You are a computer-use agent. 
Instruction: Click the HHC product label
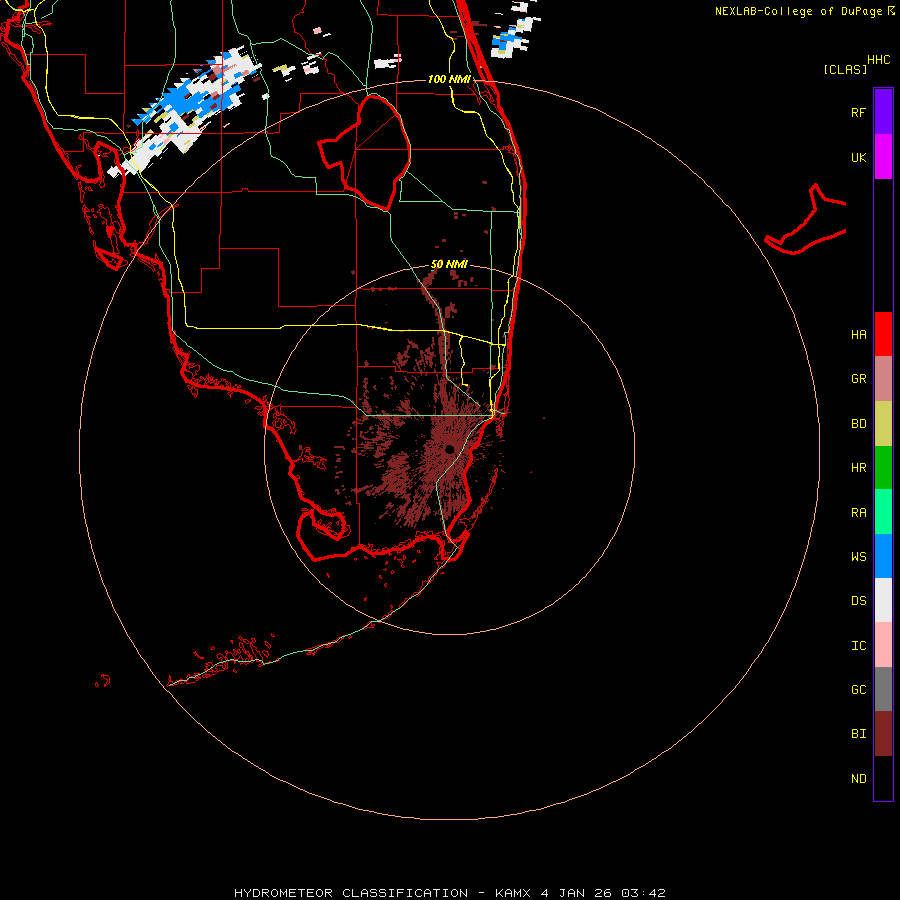point(878,60)
